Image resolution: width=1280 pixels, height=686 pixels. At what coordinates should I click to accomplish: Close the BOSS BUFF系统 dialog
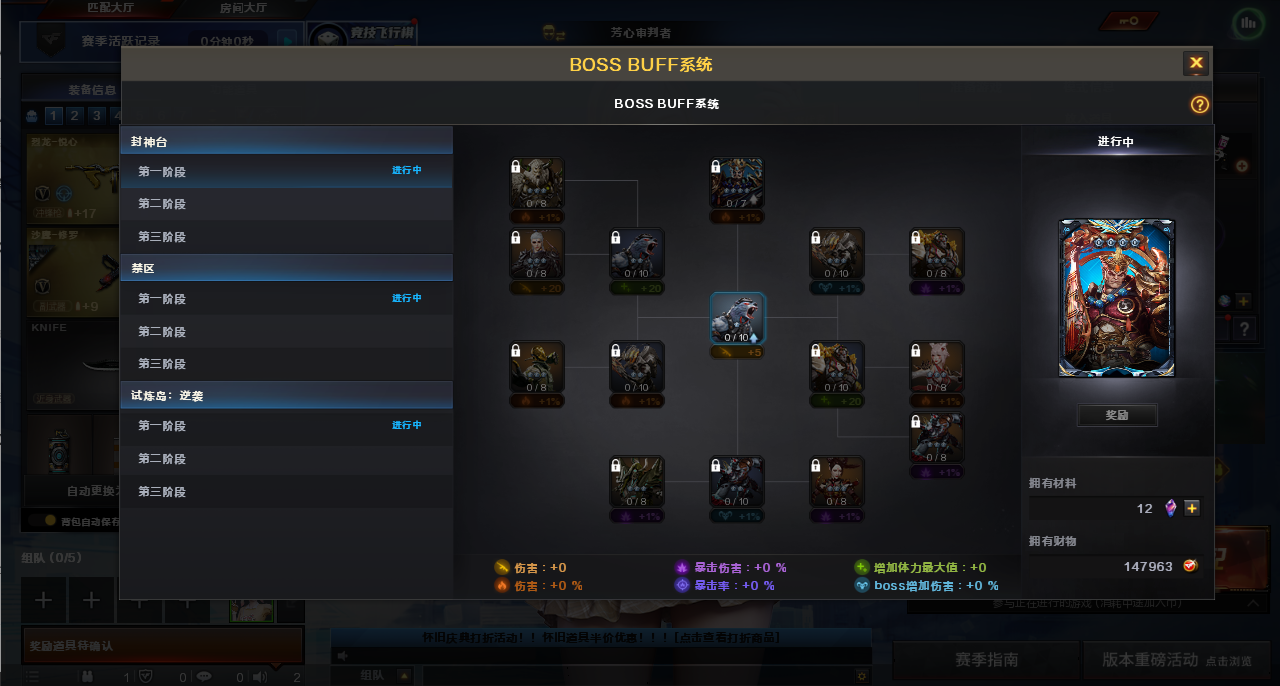(x=1196, y=64)
